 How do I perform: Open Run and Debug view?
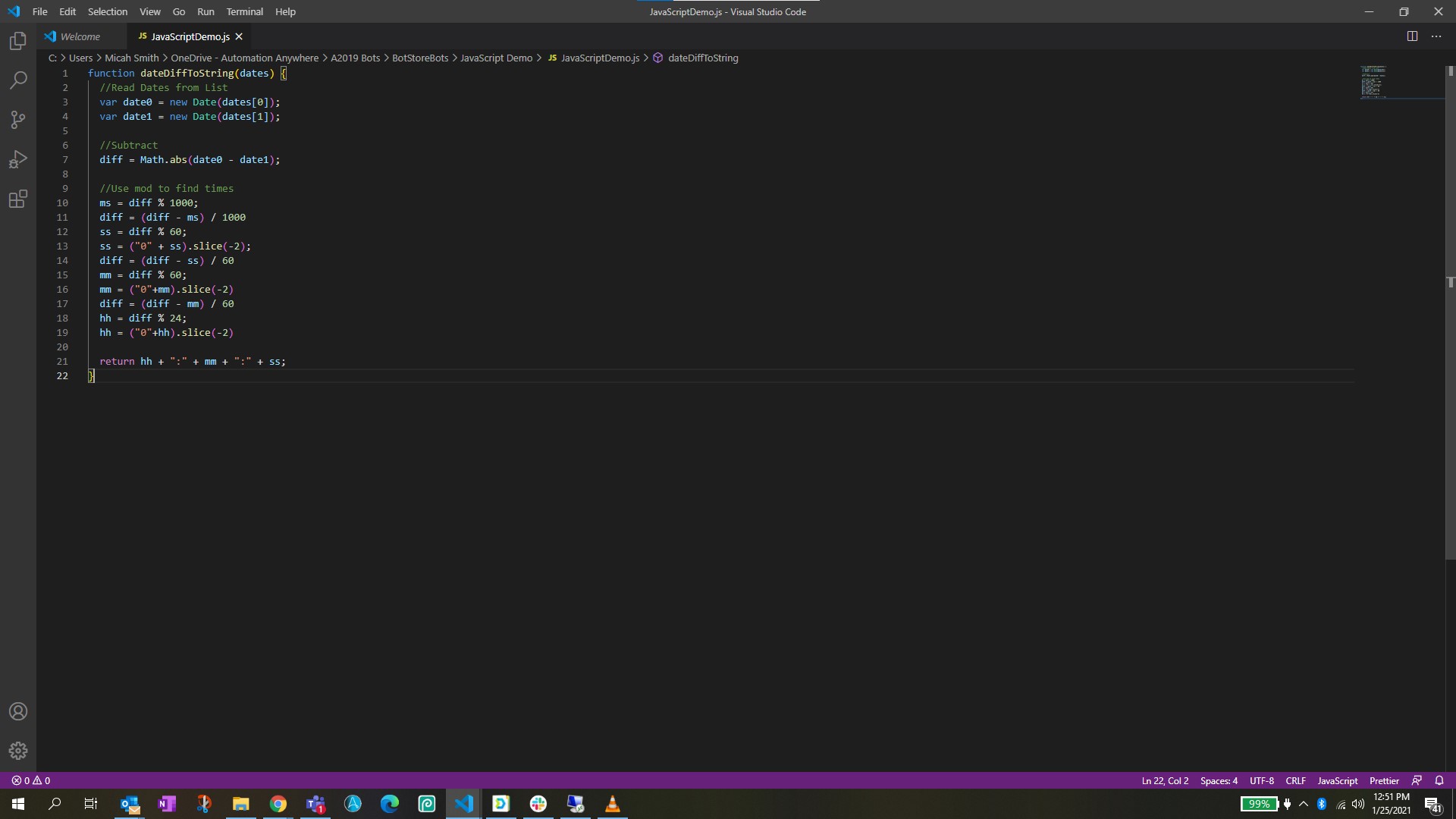pos(18,159)
